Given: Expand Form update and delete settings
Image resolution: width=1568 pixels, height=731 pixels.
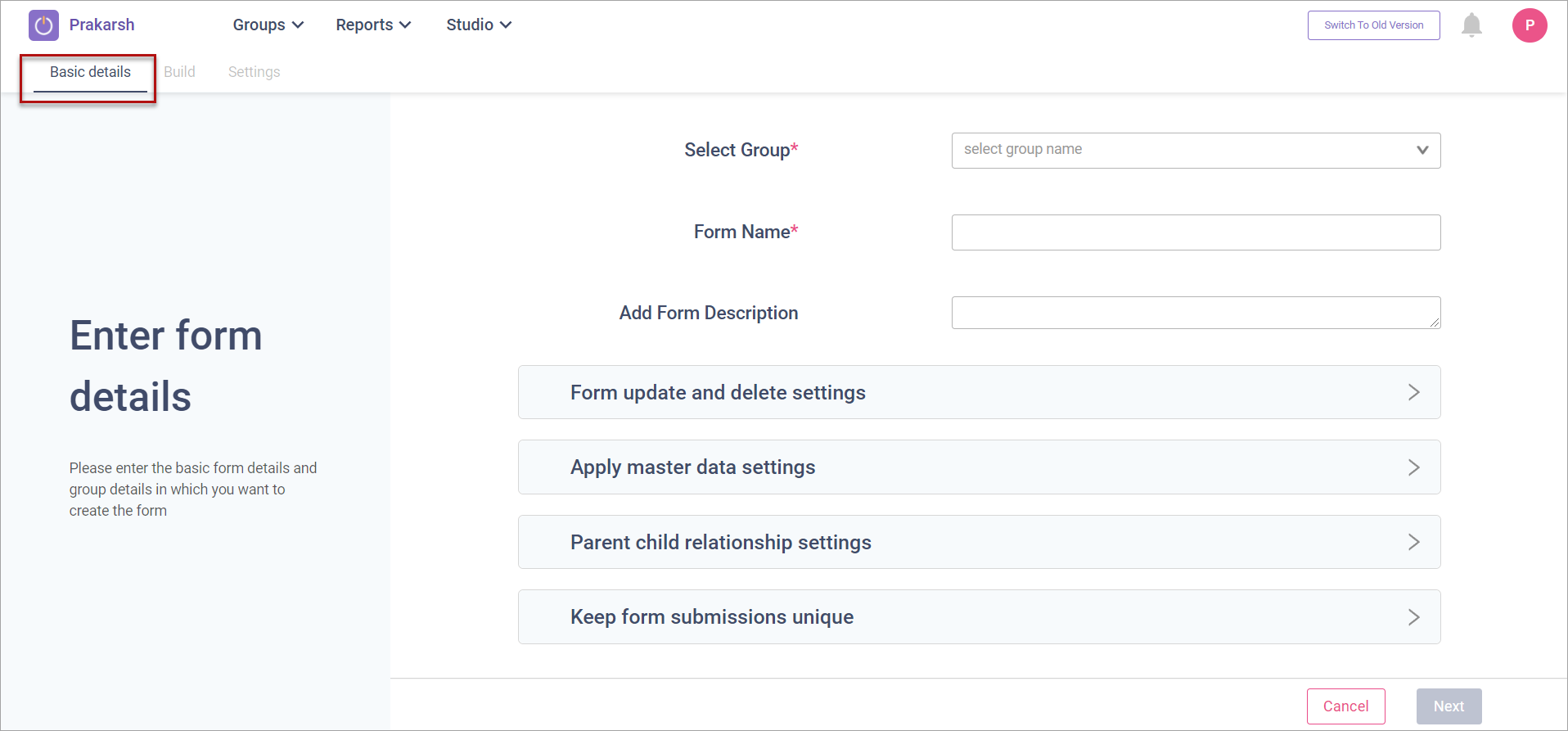Looking at the screenshot, I should pos(979,392).
